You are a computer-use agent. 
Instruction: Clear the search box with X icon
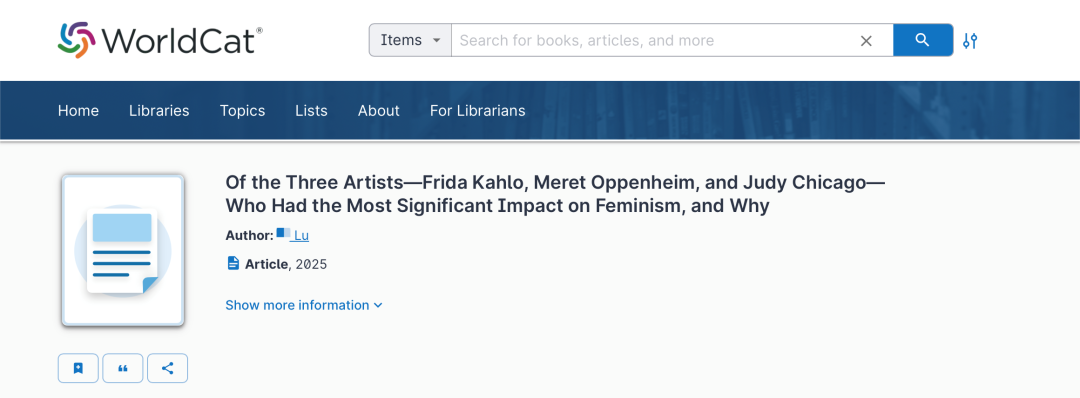(x=866, y=41)
